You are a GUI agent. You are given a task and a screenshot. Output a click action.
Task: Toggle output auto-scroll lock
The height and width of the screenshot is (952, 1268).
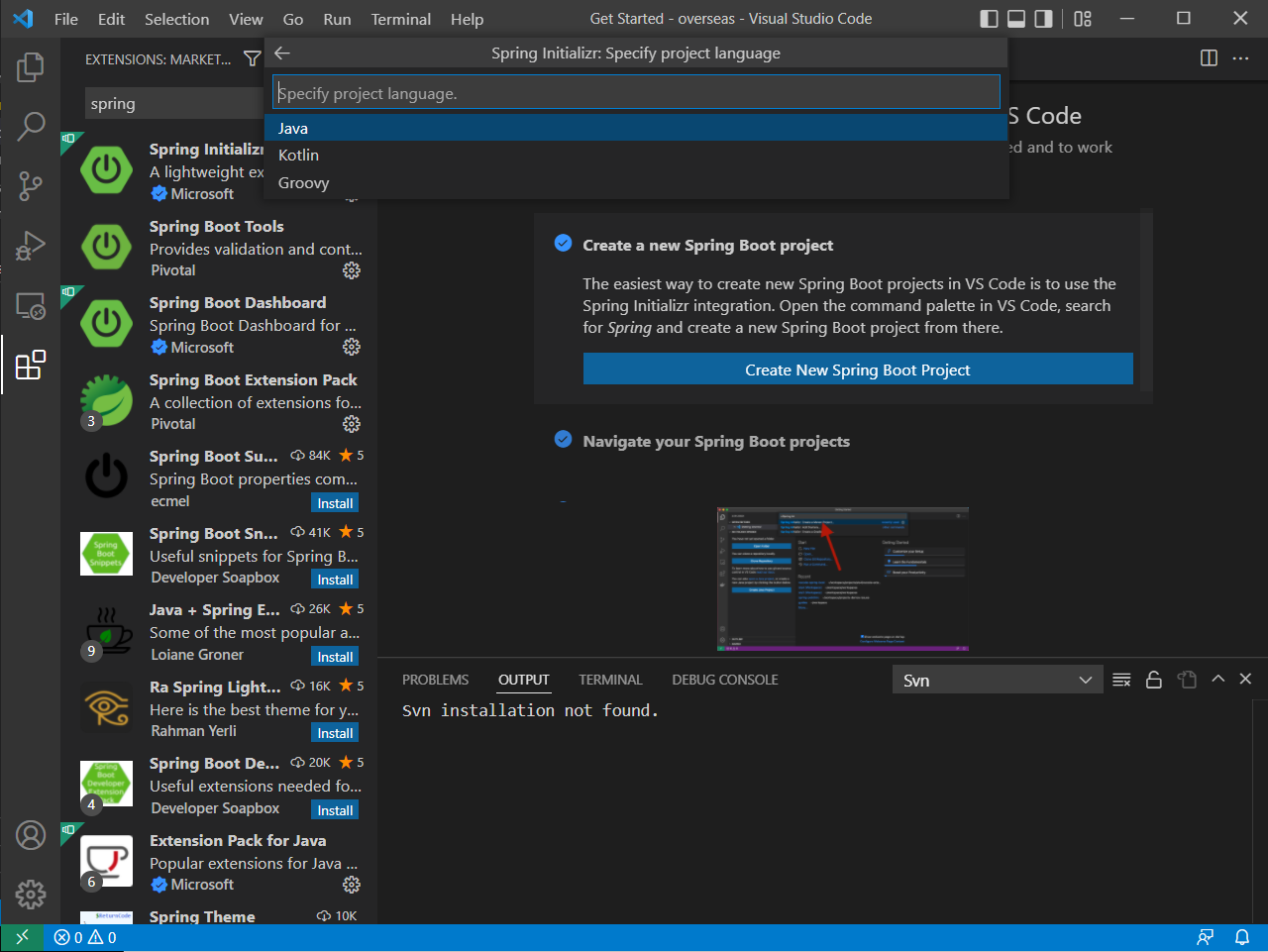click(x=1154, y=680)
